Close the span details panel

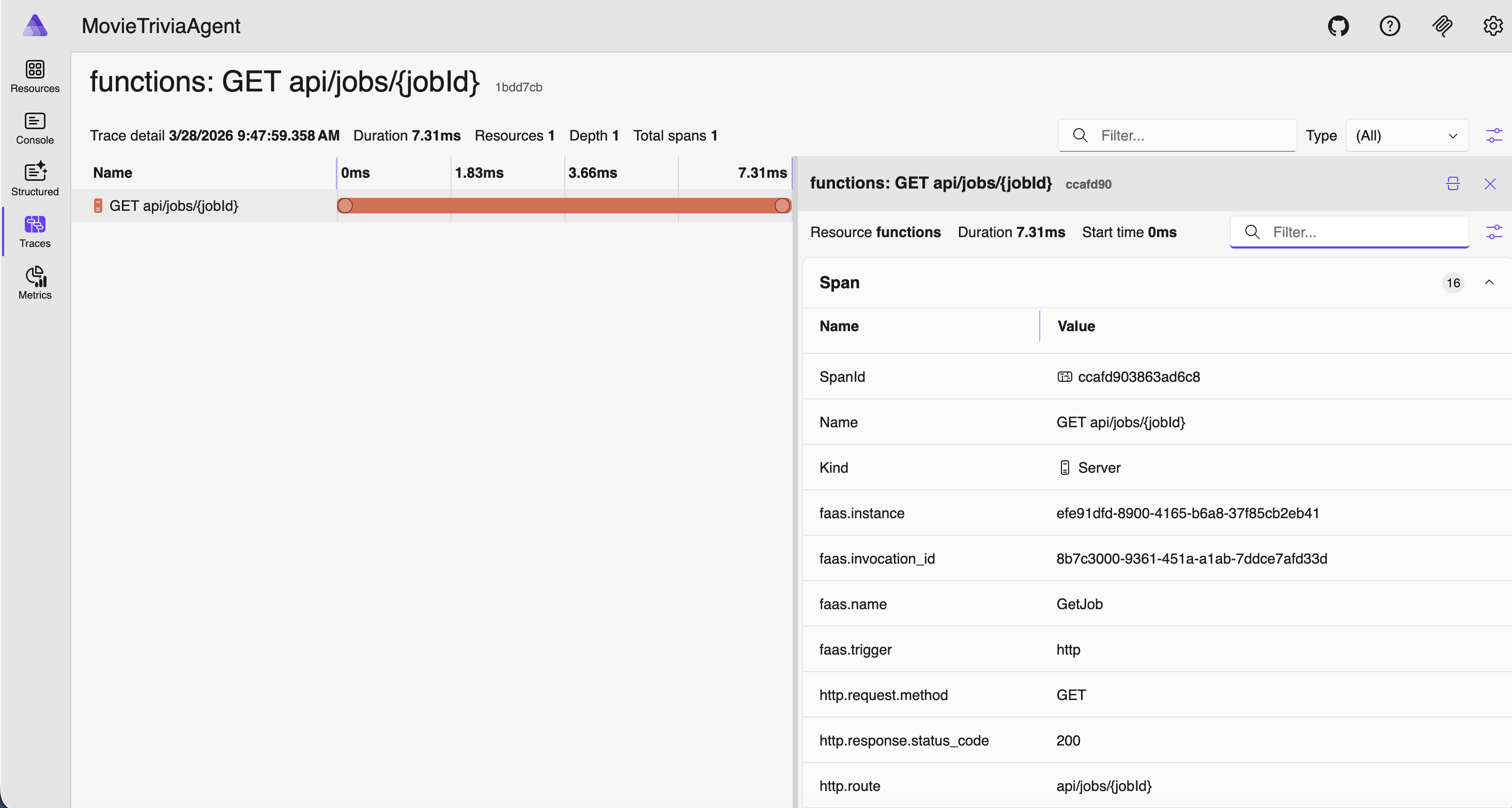(x=1490, y=184)
